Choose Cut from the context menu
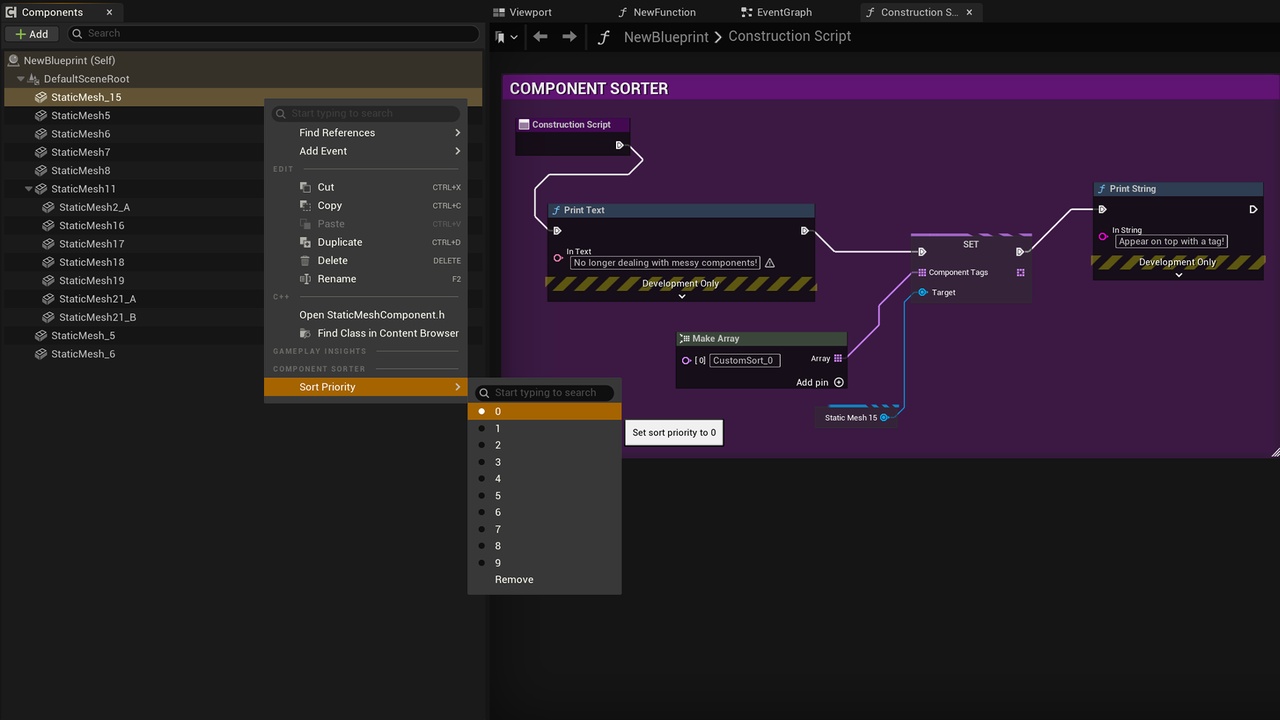This screenshot has height=720, width=1280. [367, 187]
